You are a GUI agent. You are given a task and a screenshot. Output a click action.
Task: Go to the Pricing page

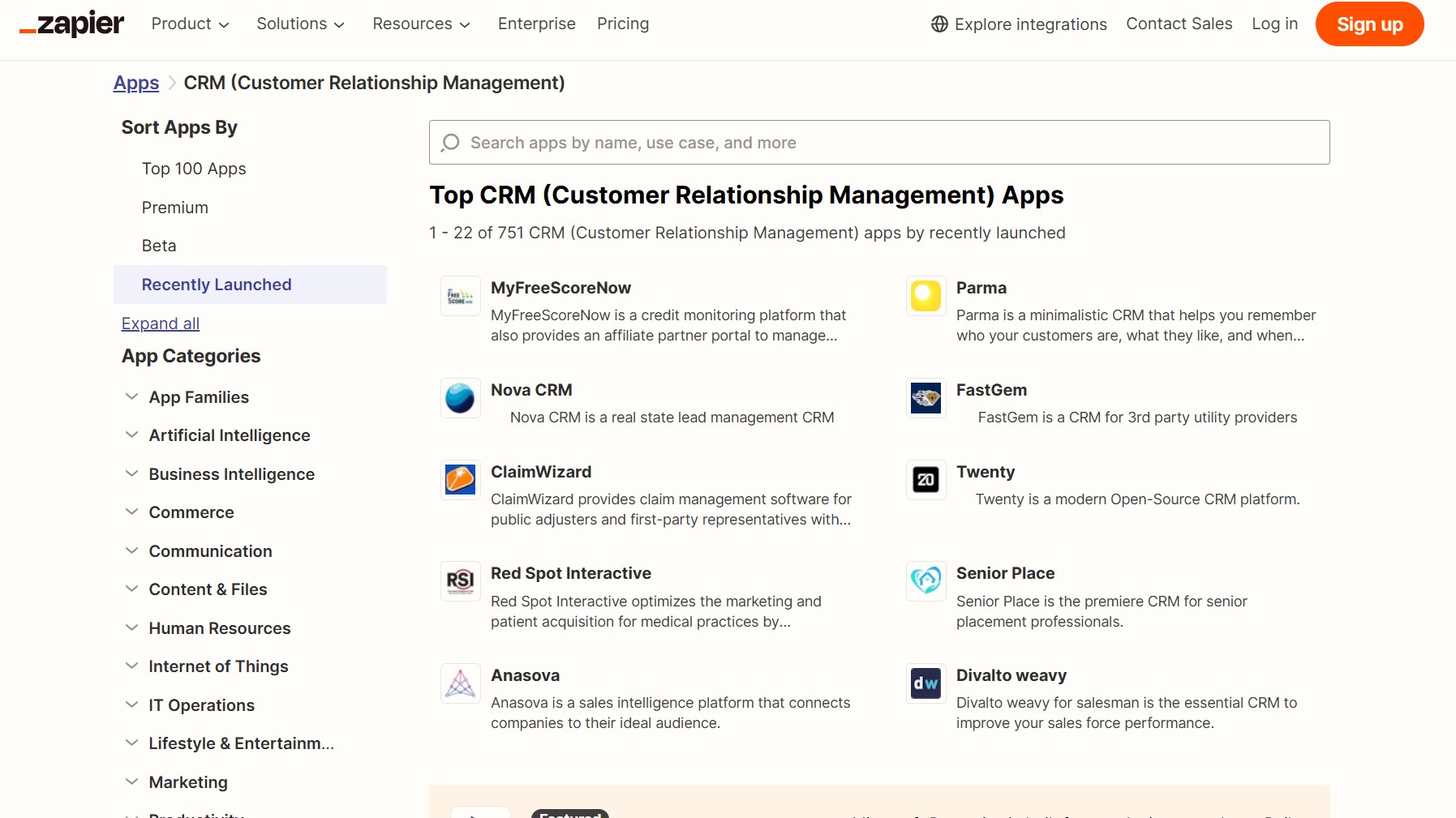pos(623,24)
